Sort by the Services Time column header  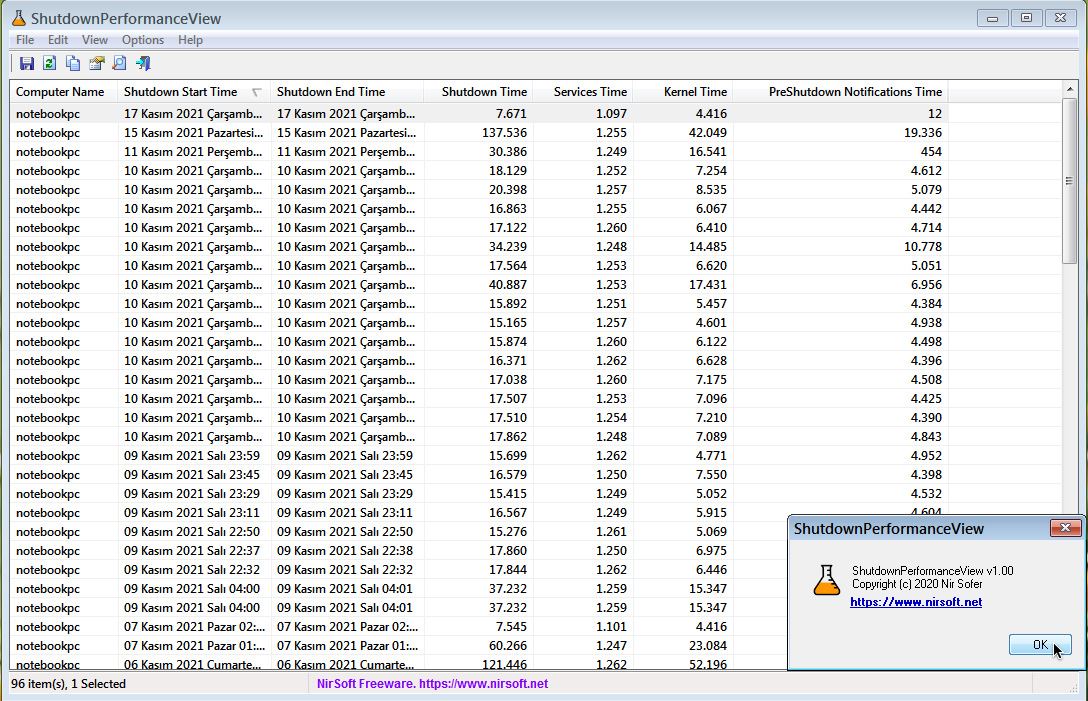point(582,92)
